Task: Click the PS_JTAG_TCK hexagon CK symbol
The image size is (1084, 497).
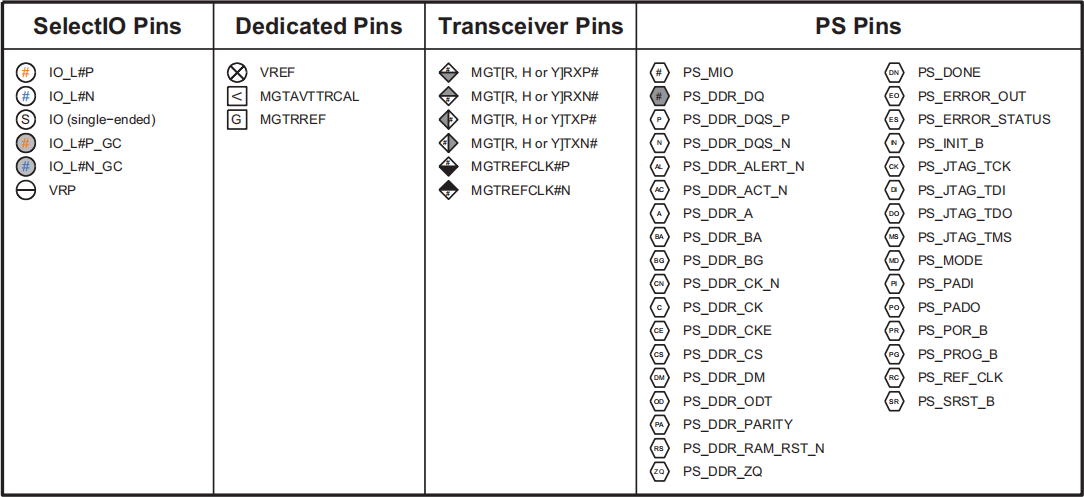Action: coord(894,167)
